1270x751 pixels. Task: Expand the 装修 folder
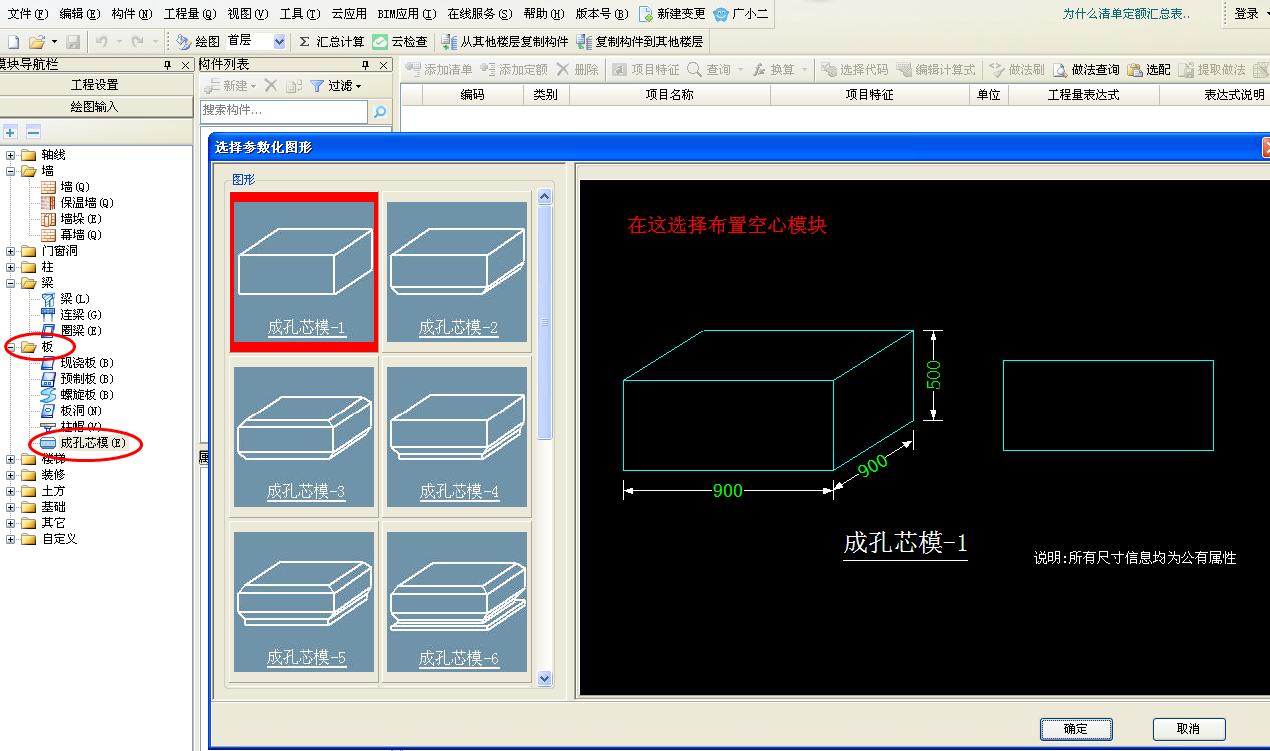11,475
